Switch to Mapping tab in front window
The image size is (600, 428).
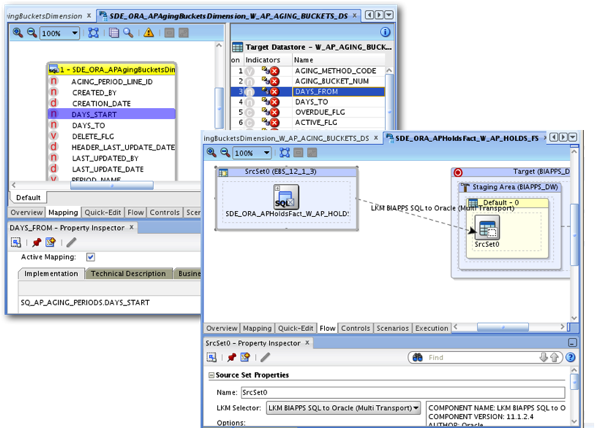click(x=257, y=328)
